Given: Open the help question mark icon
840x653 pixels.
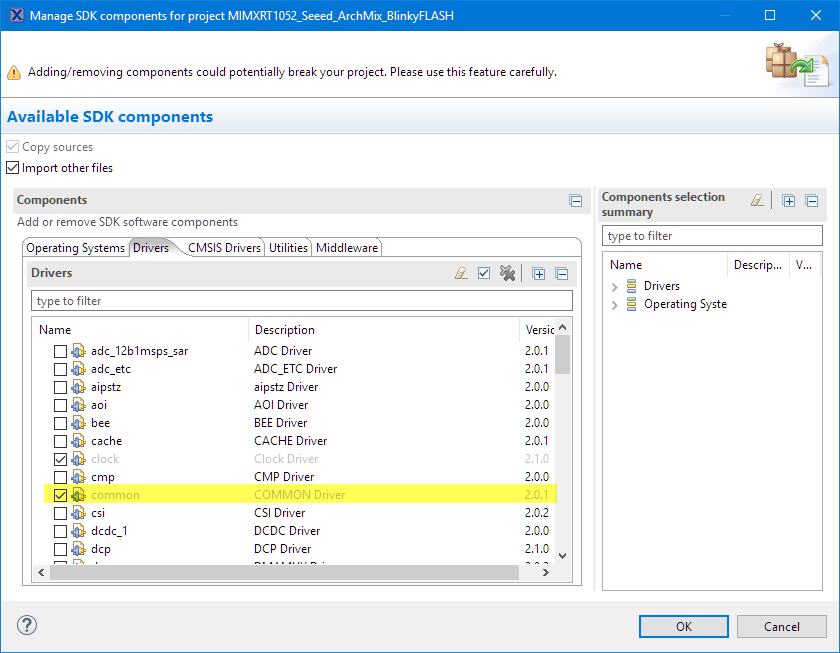Looking at the screenshot, I should 27,626.
